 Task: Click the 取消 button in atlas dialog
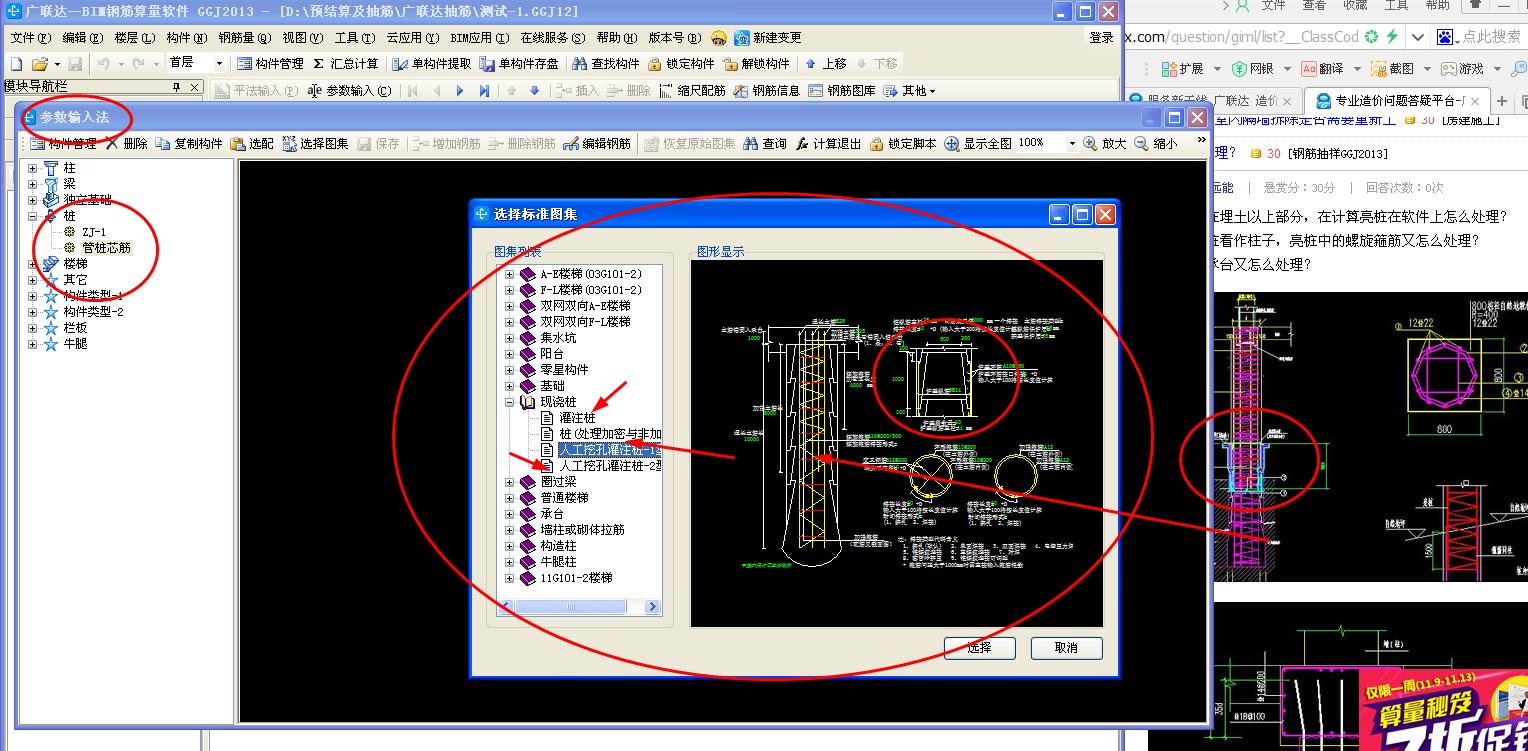coord(1067,648)
